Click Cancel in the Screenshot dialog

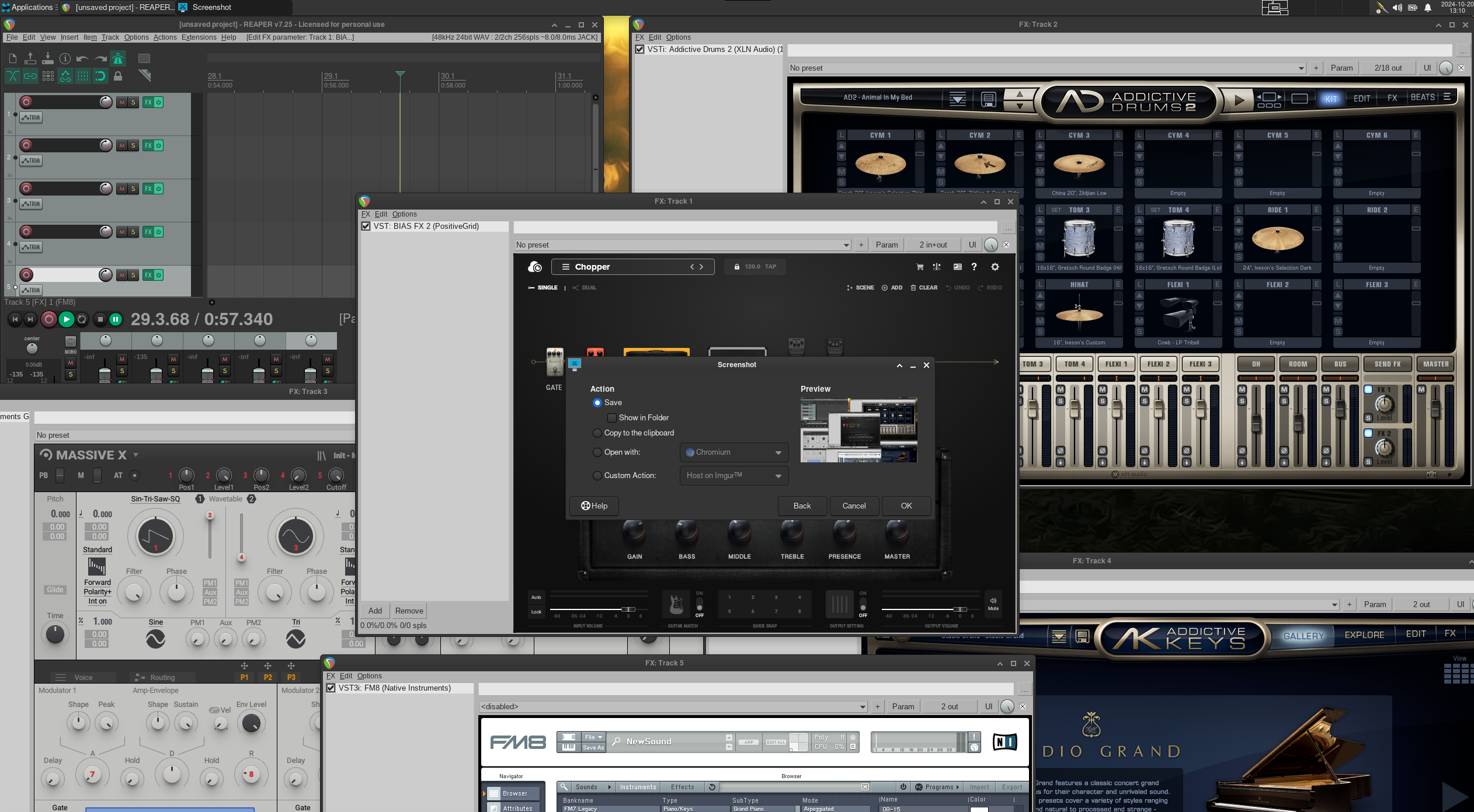pos(854,506)
